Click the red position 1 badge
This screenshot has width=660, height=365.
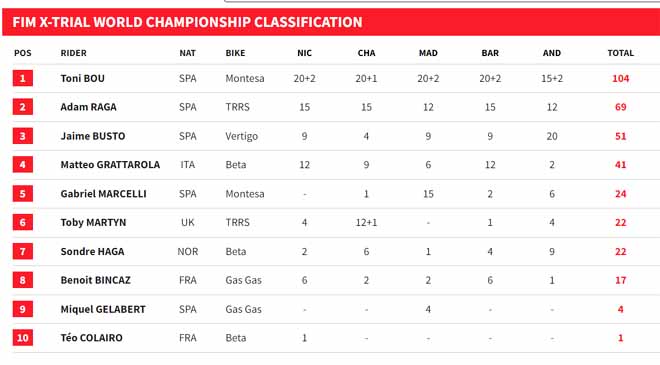tap(23, 78)
